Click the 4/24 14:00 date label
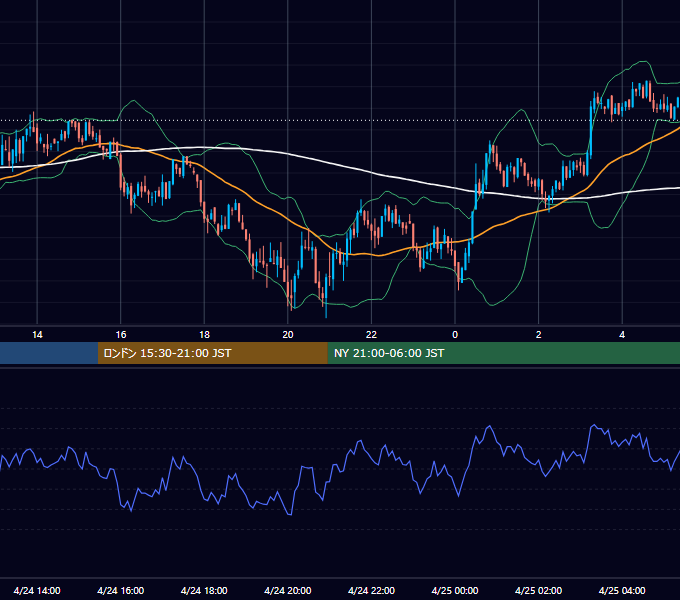Image resolution: width=680 pixels, height=600 pixels. (37, 590)
